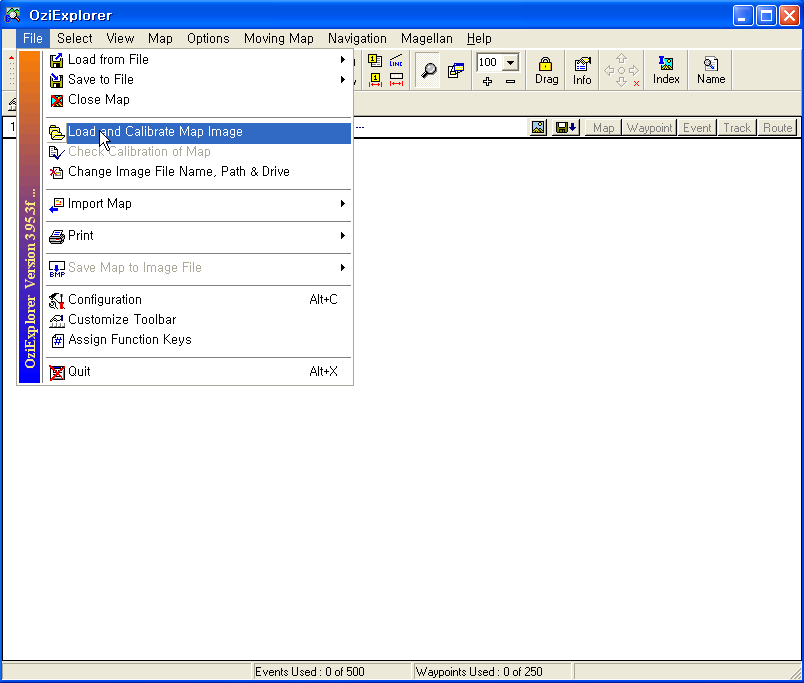The height and width of the screenshot is (683, 804).
Task: Open the Index map toolbar button
Action: click(x=666, y=70)
